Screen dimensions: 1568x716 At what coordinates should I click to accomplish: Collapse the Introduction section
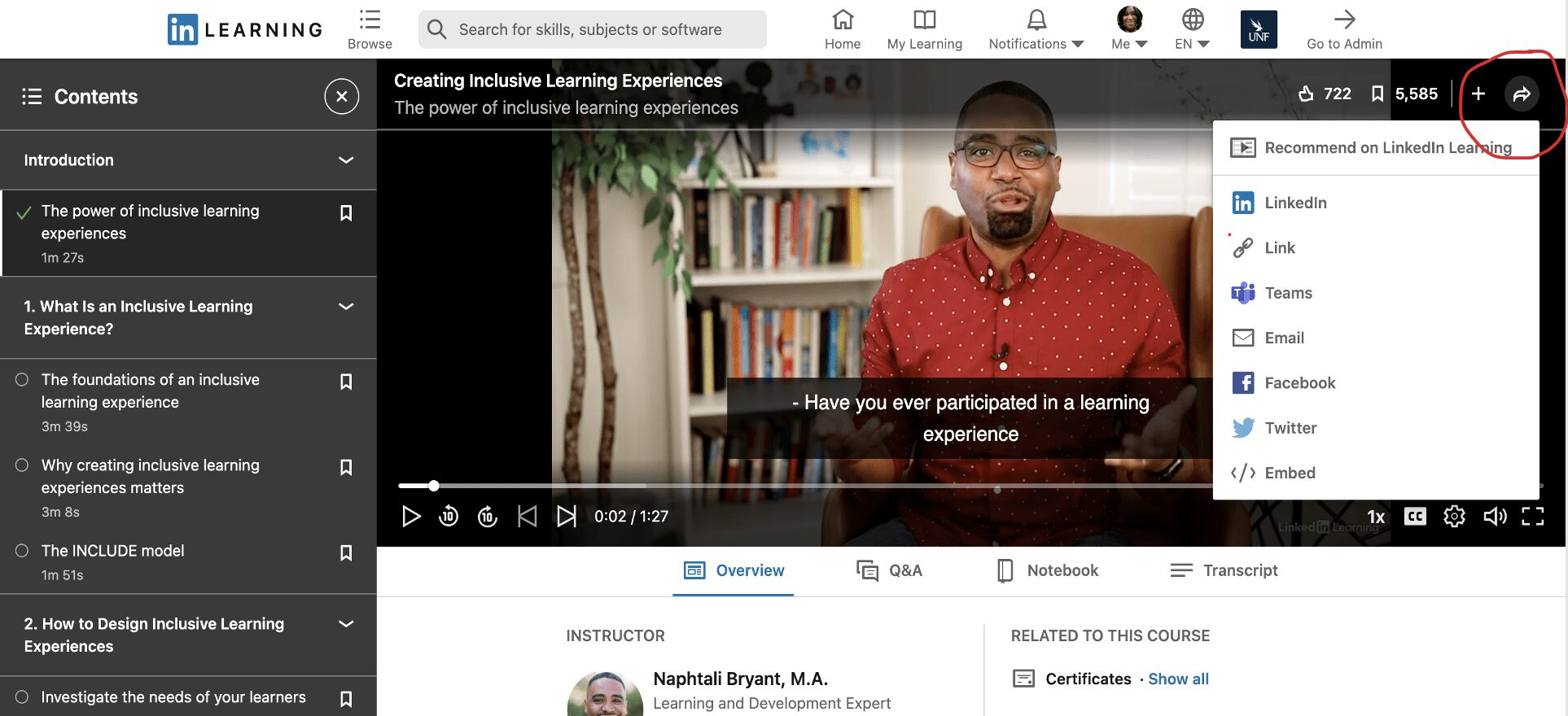tap(346, 160)
